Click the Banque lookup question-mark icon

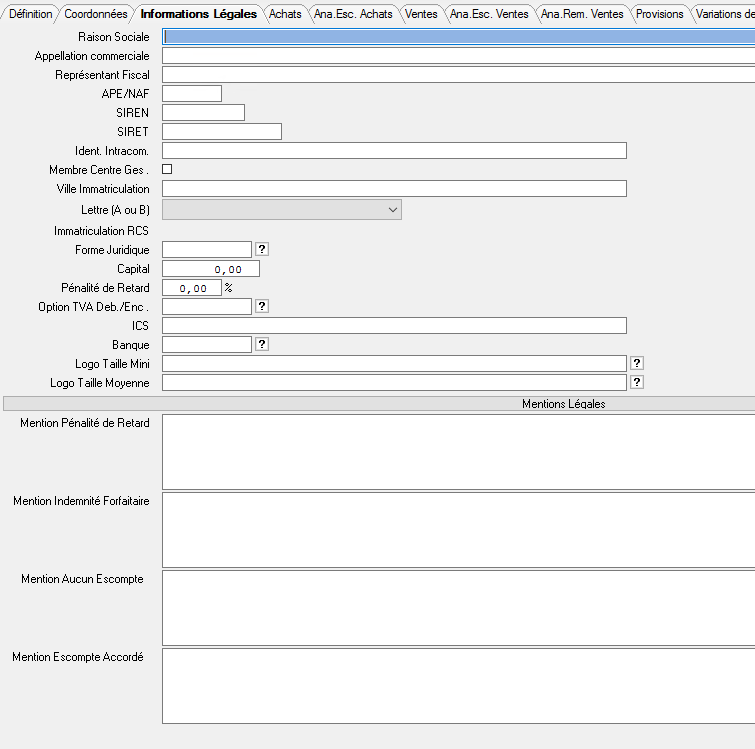point(262,345)
